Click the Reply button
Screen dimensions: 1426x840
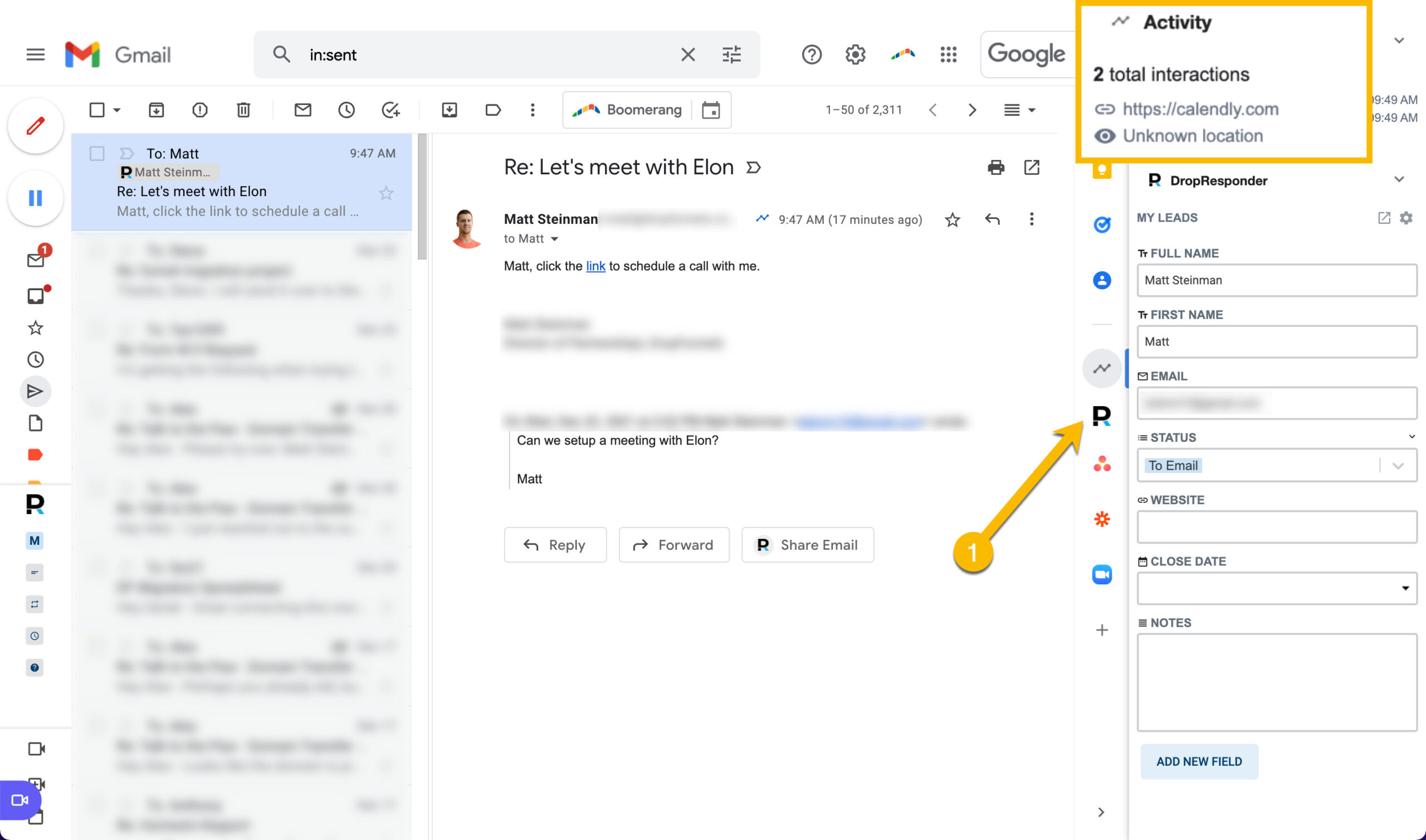point(555,545)
